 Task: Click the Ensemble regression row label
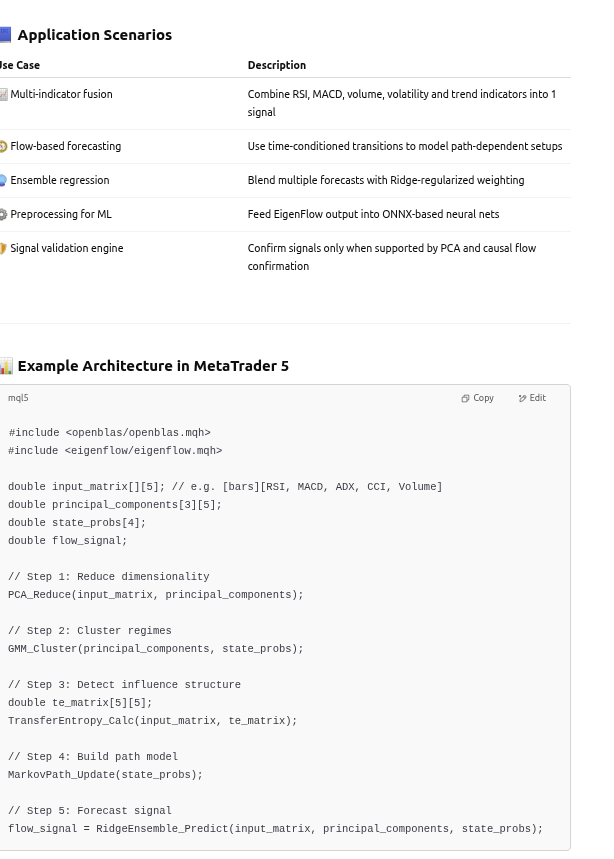point(60,180)
